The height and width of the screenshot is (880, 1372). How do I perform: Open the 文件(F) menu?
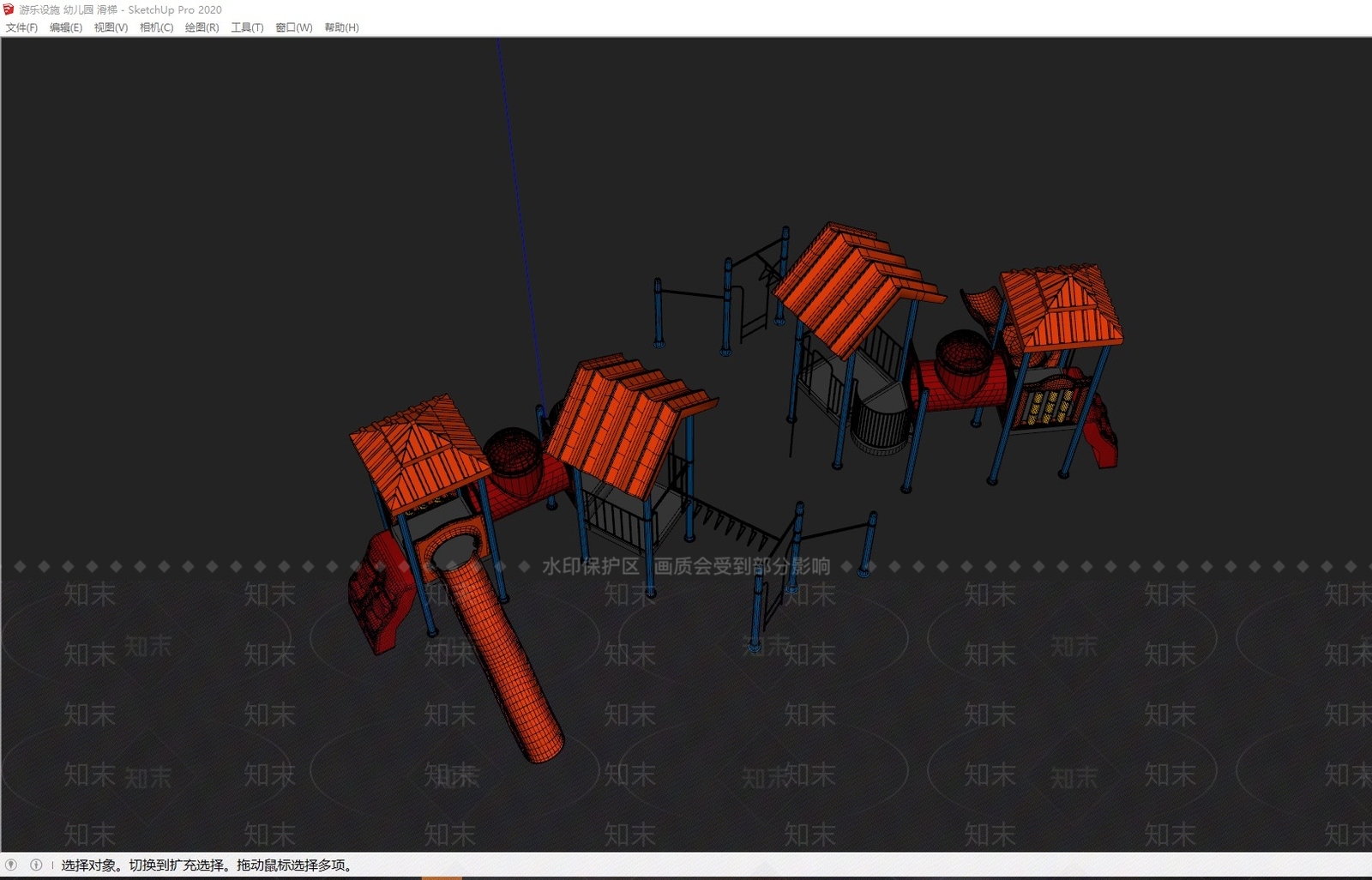click(21, 27)
